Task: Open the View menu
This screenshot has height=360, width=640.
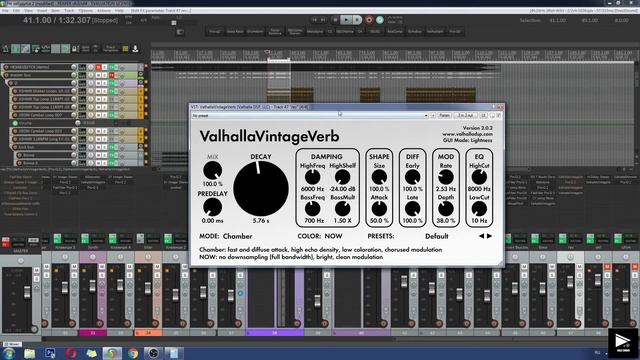Action: pos(28,11)
